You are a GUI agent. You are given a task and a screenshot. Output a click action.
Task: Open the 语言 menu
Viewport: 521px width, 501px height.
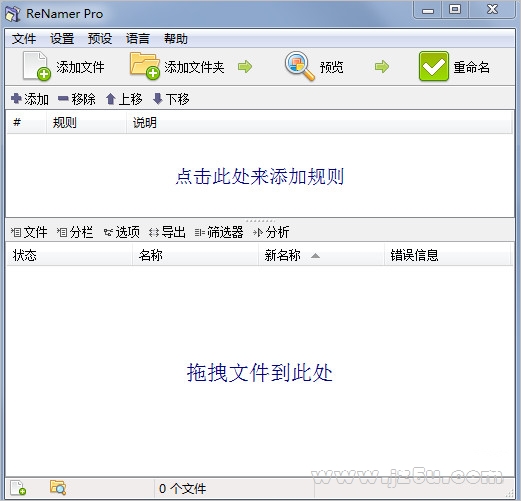coord(138,39)
